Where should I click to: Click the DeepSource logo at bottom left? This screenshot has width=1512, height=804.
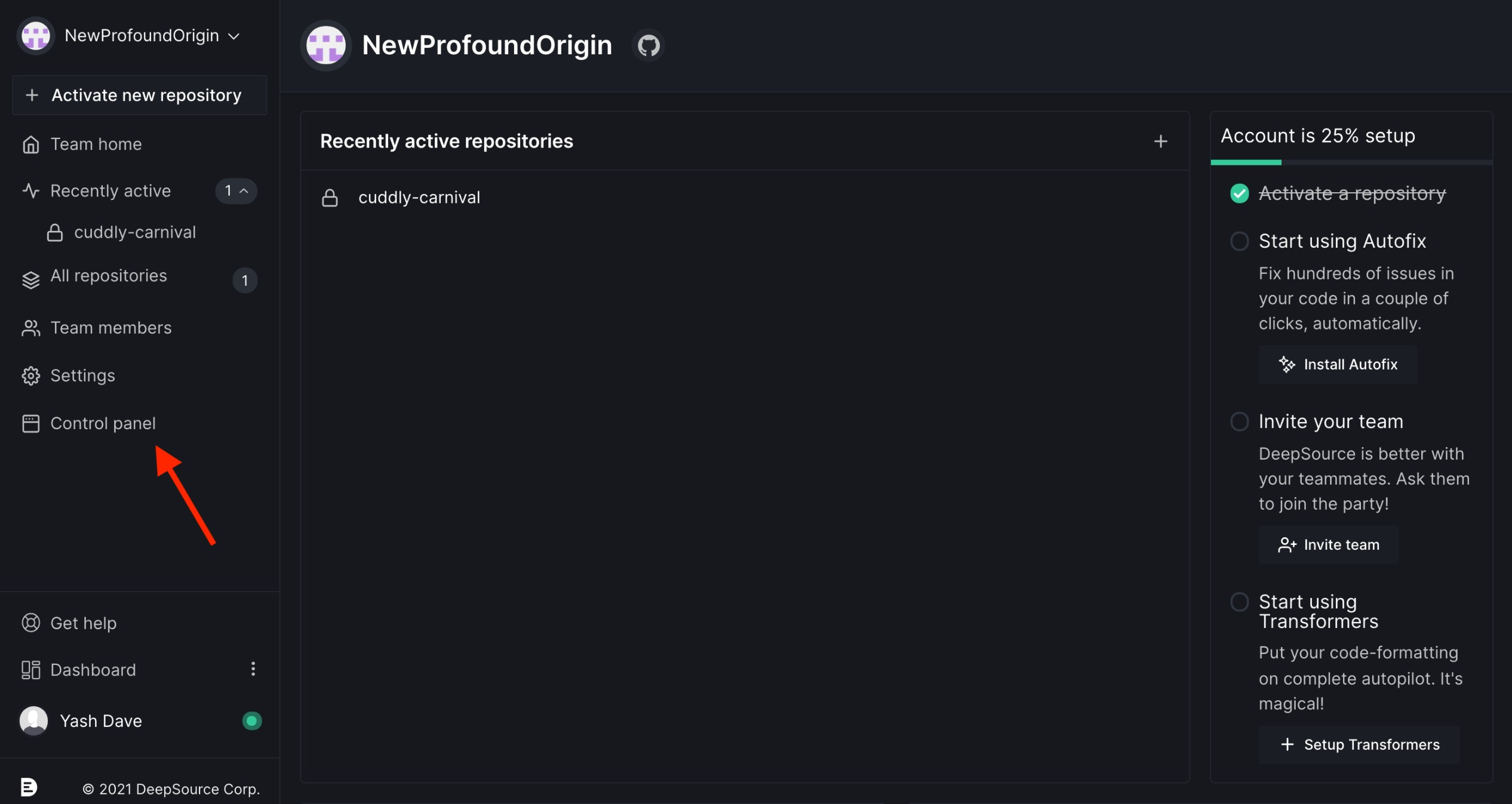coord(30,787)
